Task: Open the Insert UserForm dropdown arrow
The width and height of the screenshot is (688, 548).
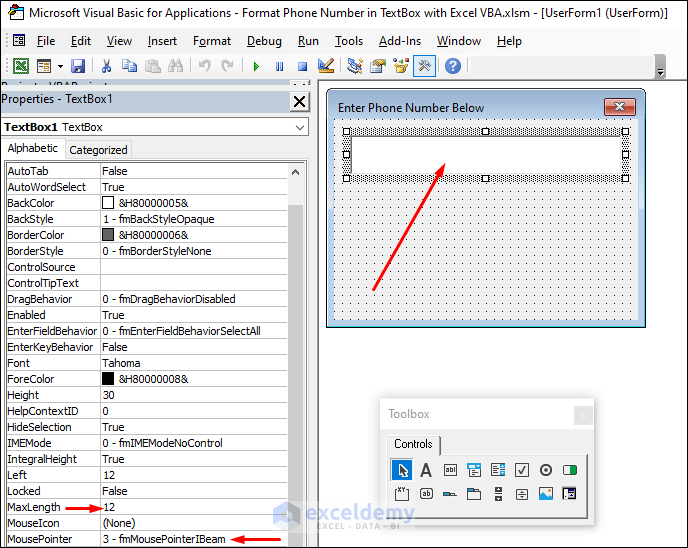Action: tap(61, 67)
